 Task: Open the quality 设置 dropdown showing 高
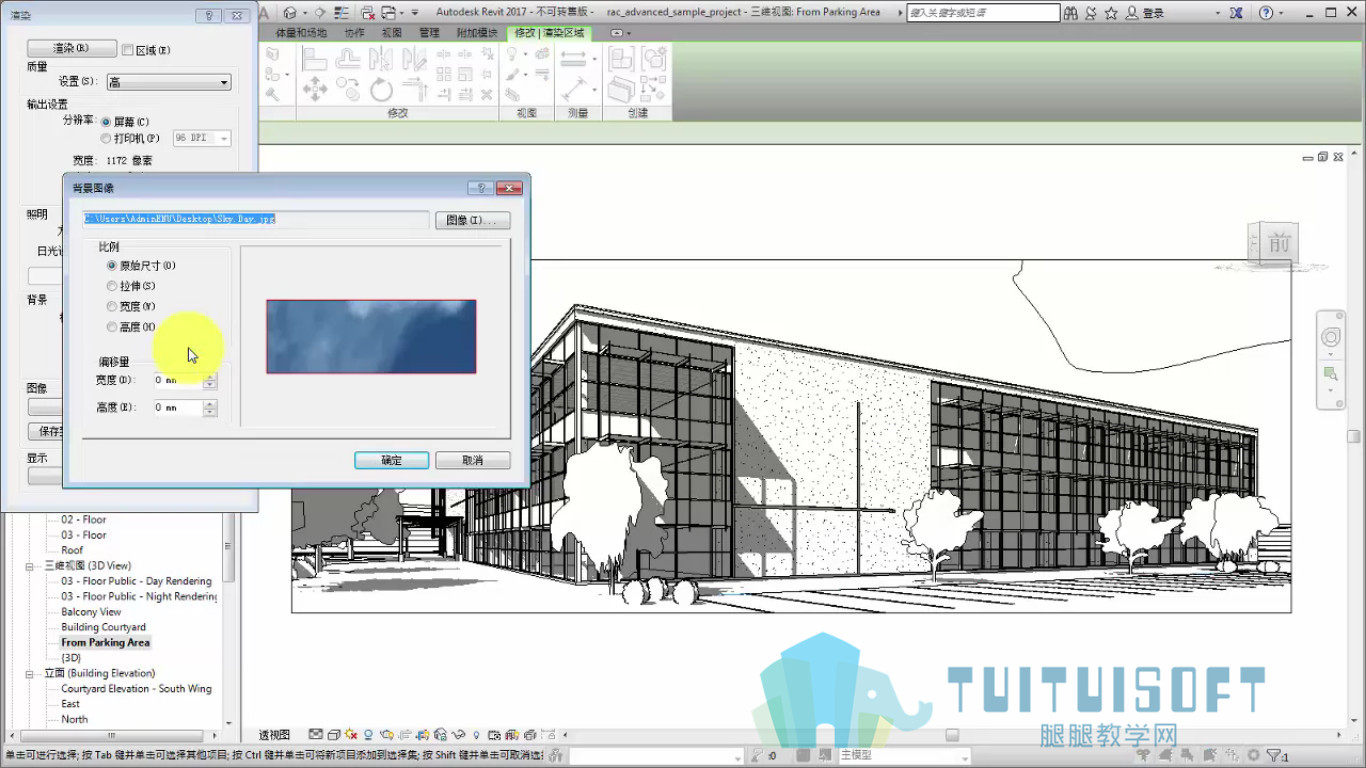169,83
